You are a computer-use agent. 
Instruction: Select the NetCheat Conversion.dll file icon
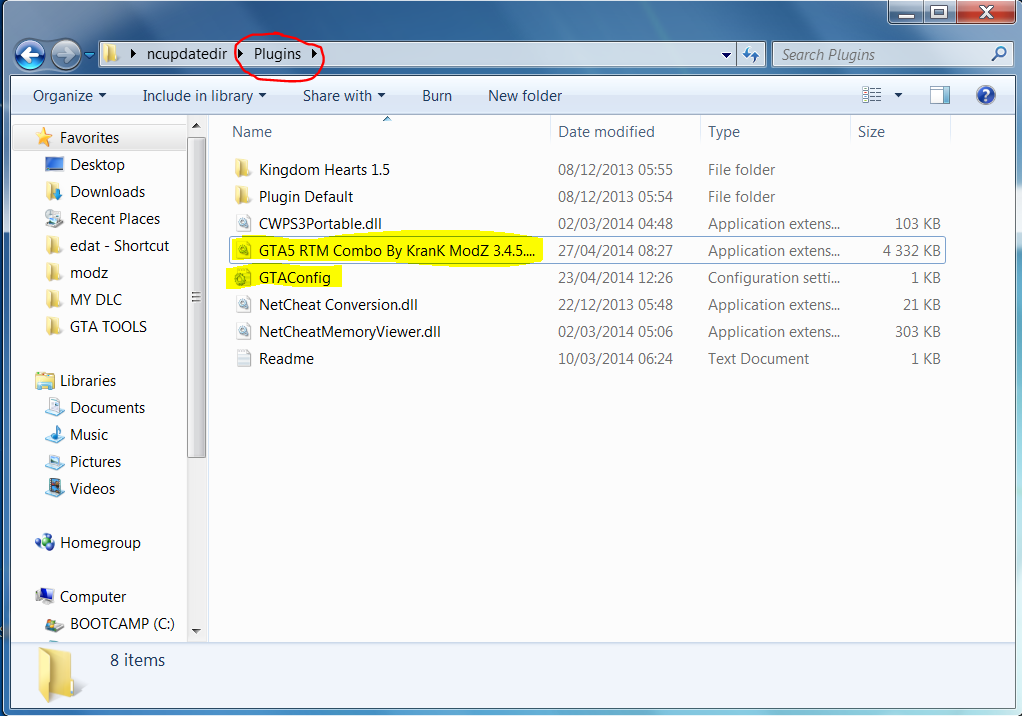tap(243, 304)
